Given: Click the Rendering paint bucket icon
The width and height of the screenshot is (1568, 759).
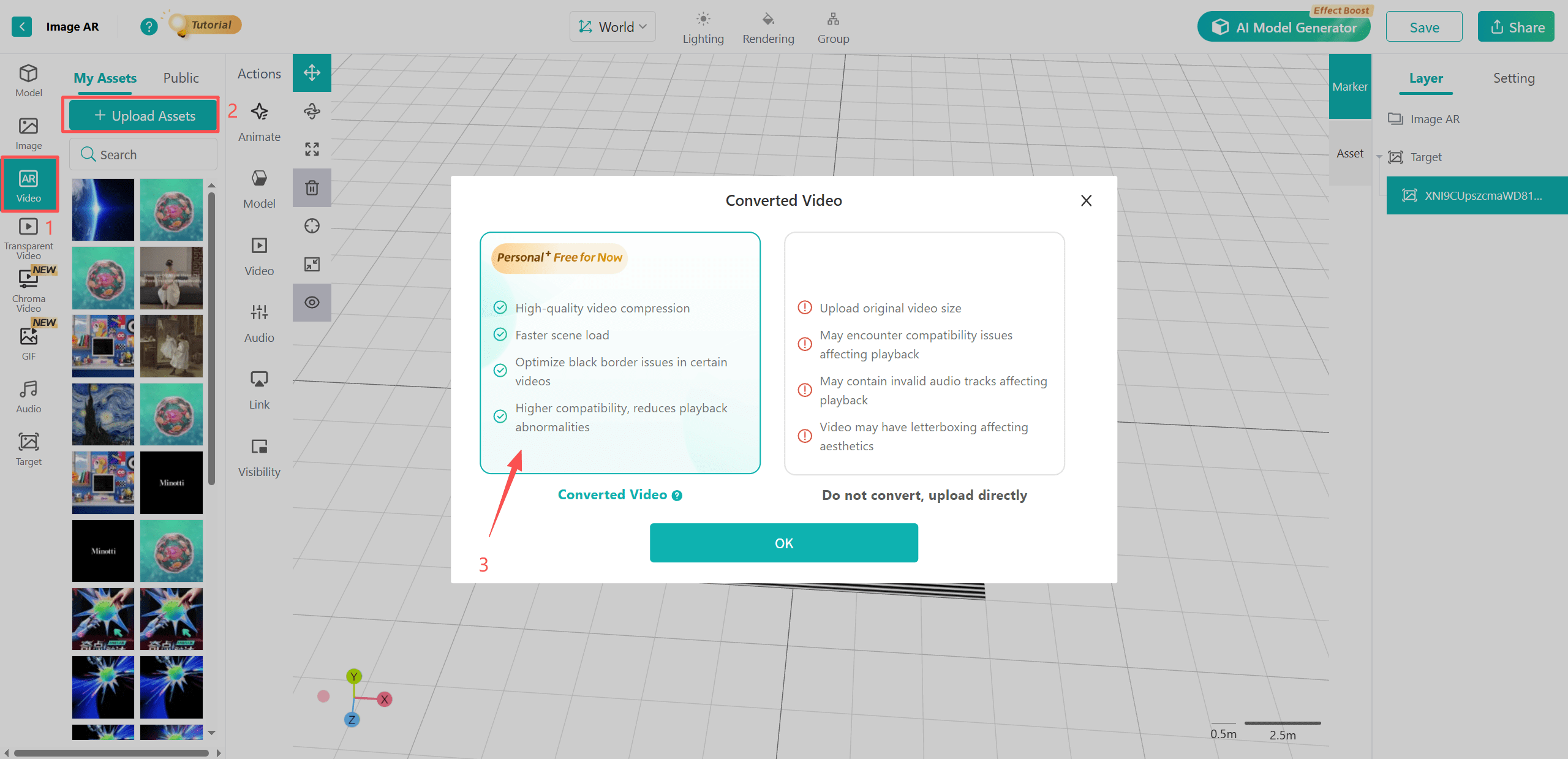Looking at the screenshot, I should click(768, 19).
